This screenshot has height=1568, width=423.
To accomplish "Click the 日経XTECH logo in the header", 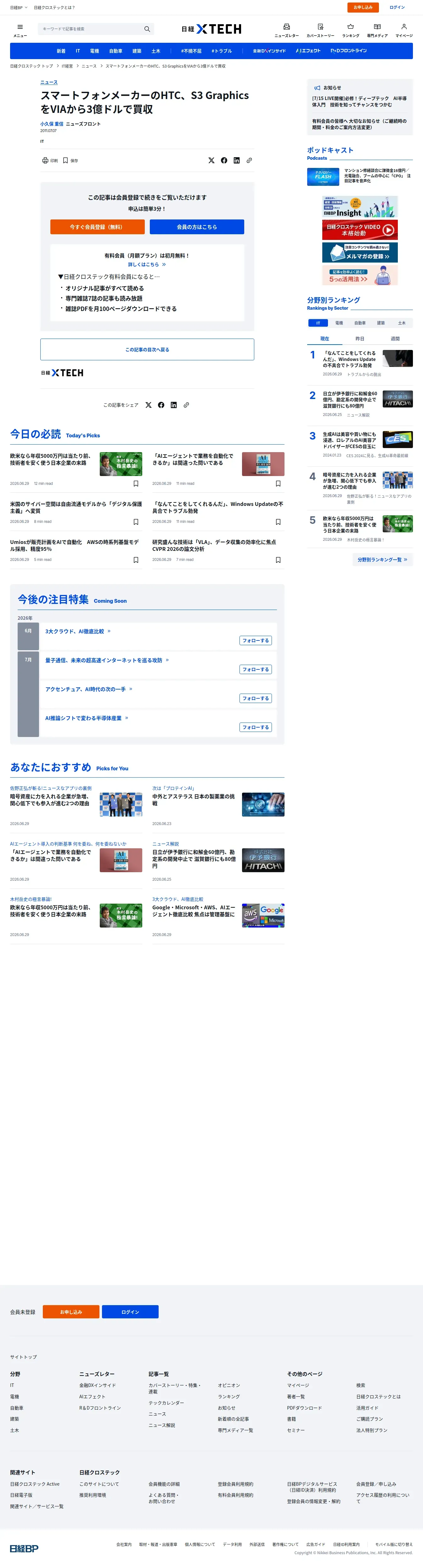I will [x=211, y=29].
